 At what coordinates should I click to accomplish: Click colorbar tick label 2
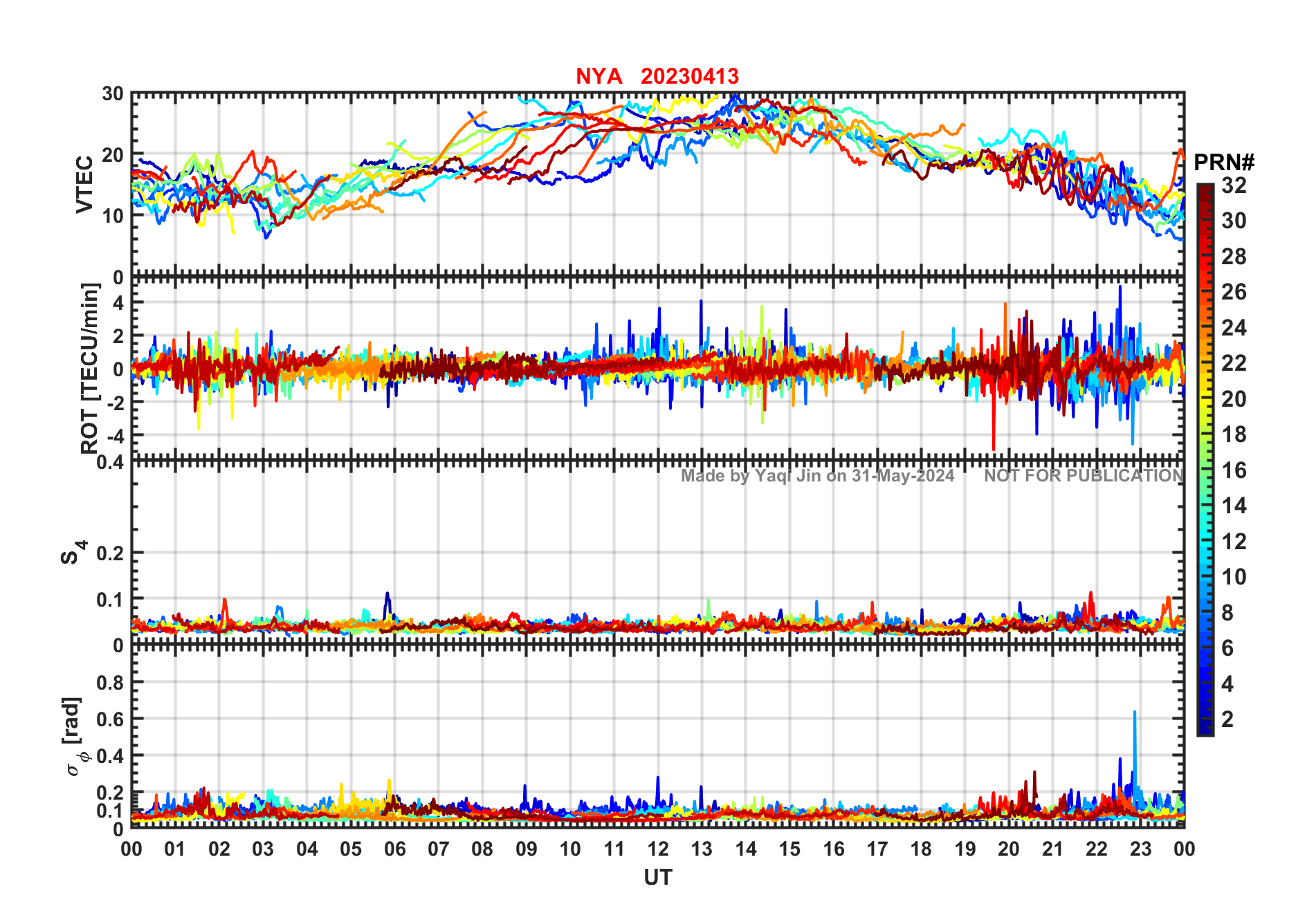(1227, 719)
